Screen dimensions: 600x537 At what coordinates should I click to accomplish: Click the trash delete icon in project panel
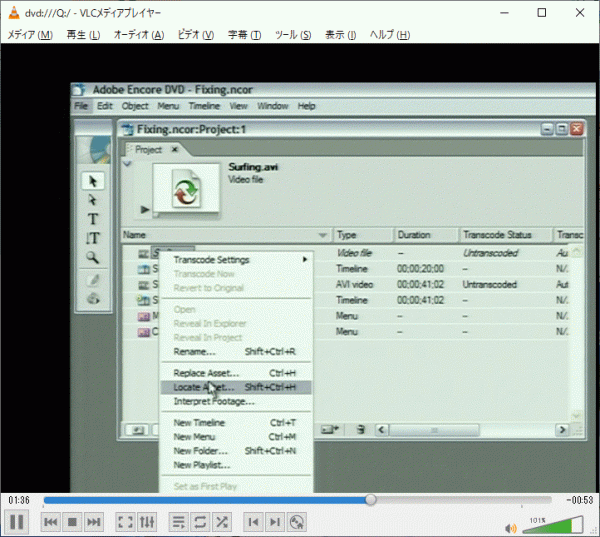[360, 429]
